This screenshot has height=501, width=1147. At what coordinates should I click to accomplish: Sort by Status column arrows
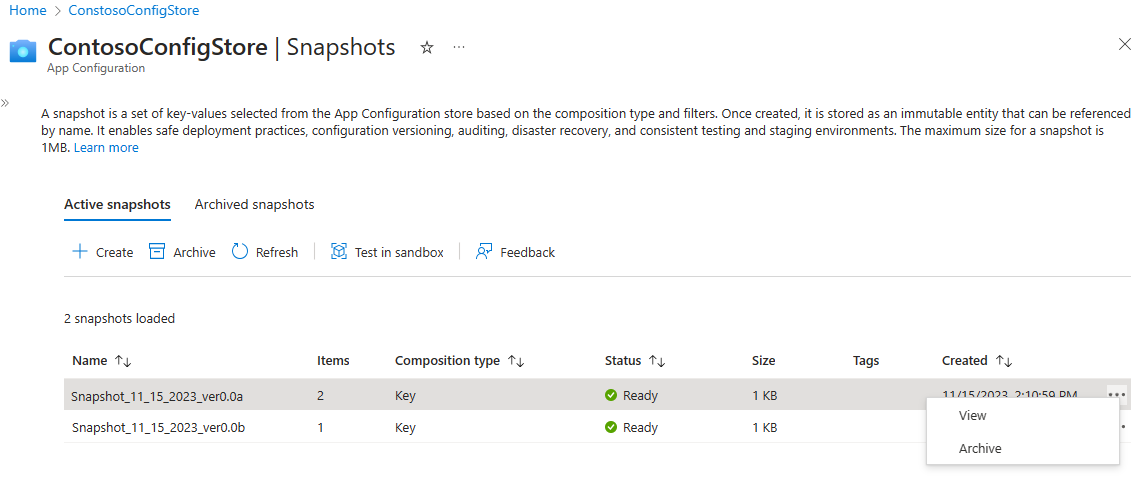pyautogui.click(x=657, y=361)
